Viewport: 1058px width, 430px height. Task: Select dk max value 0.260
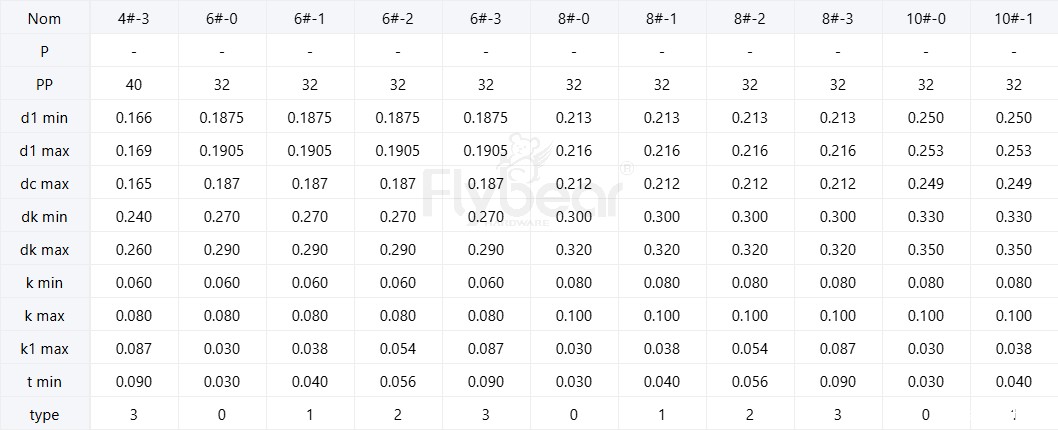point(134,250)
